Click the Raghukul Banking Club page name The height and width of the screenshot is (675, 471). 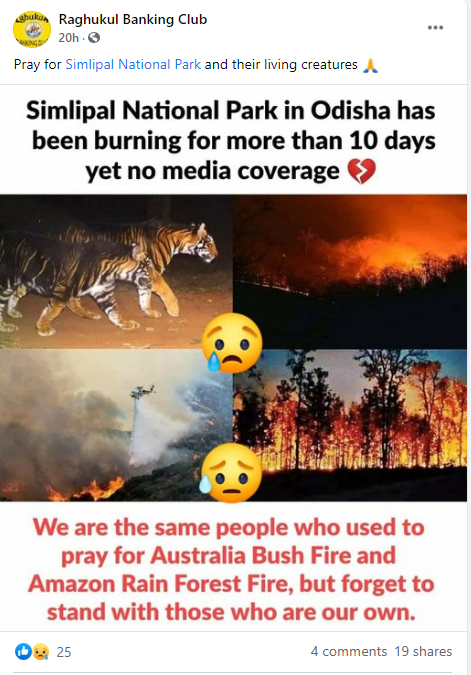point(133,19)
